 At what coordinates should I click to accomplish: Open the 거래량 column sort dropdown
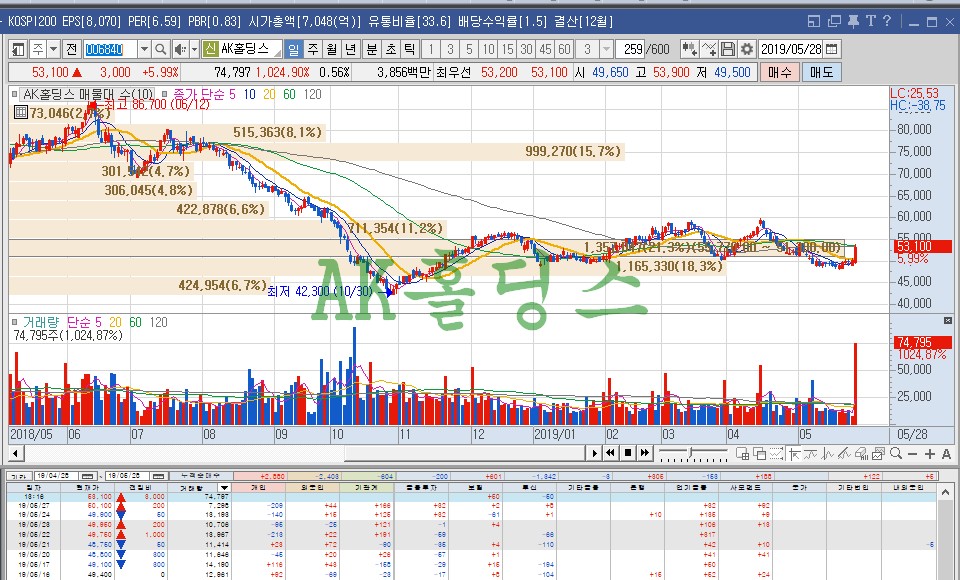tap(225, 488)
